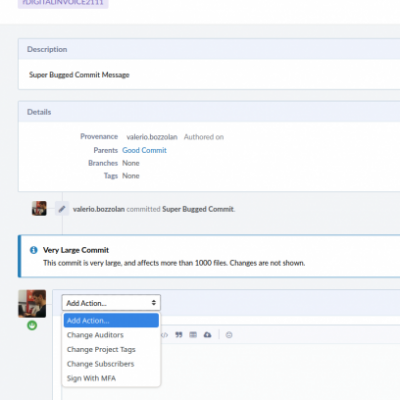Click the code block icon in the comment toolbar
Screen dimensions: 400x400
click(165, 335)
